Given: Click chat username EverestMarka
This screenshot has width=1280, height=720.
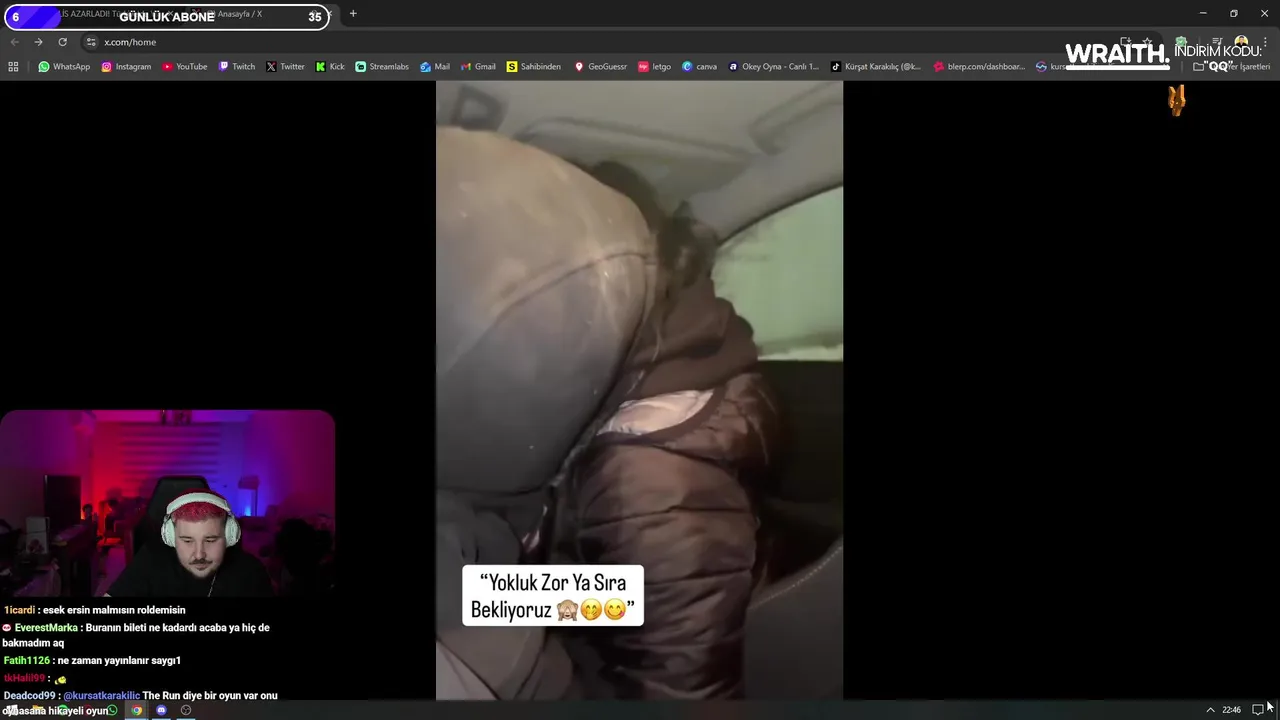Looking at the screenshot, I should [46, 628].
